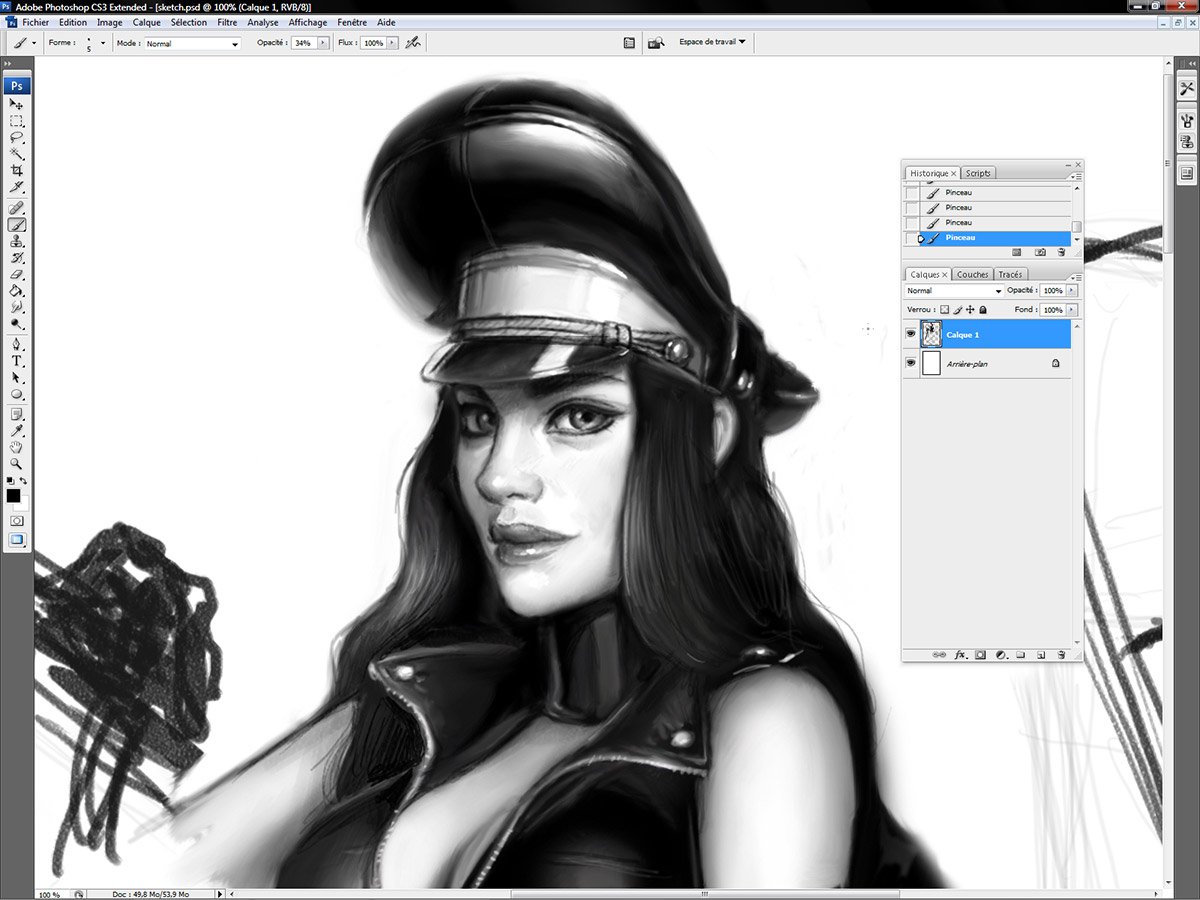
Task: Select the Hand tool
Action: pos(17,448)
